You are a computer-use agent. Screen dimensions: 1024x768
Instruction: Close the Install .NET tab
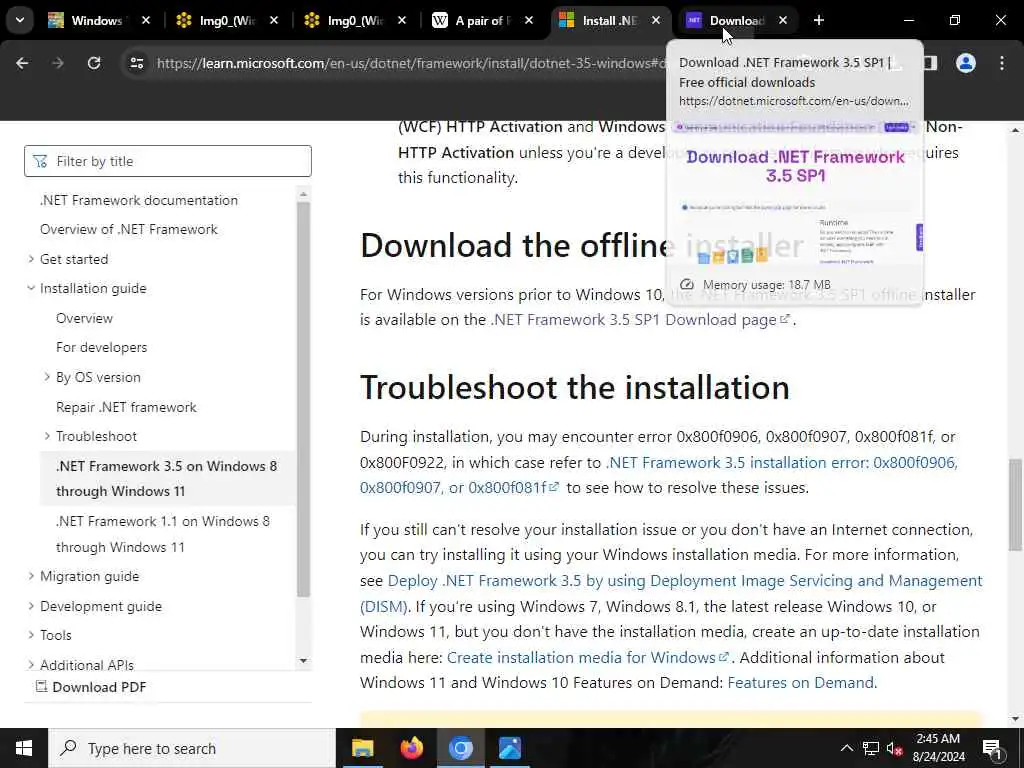[x=656, y=20]
